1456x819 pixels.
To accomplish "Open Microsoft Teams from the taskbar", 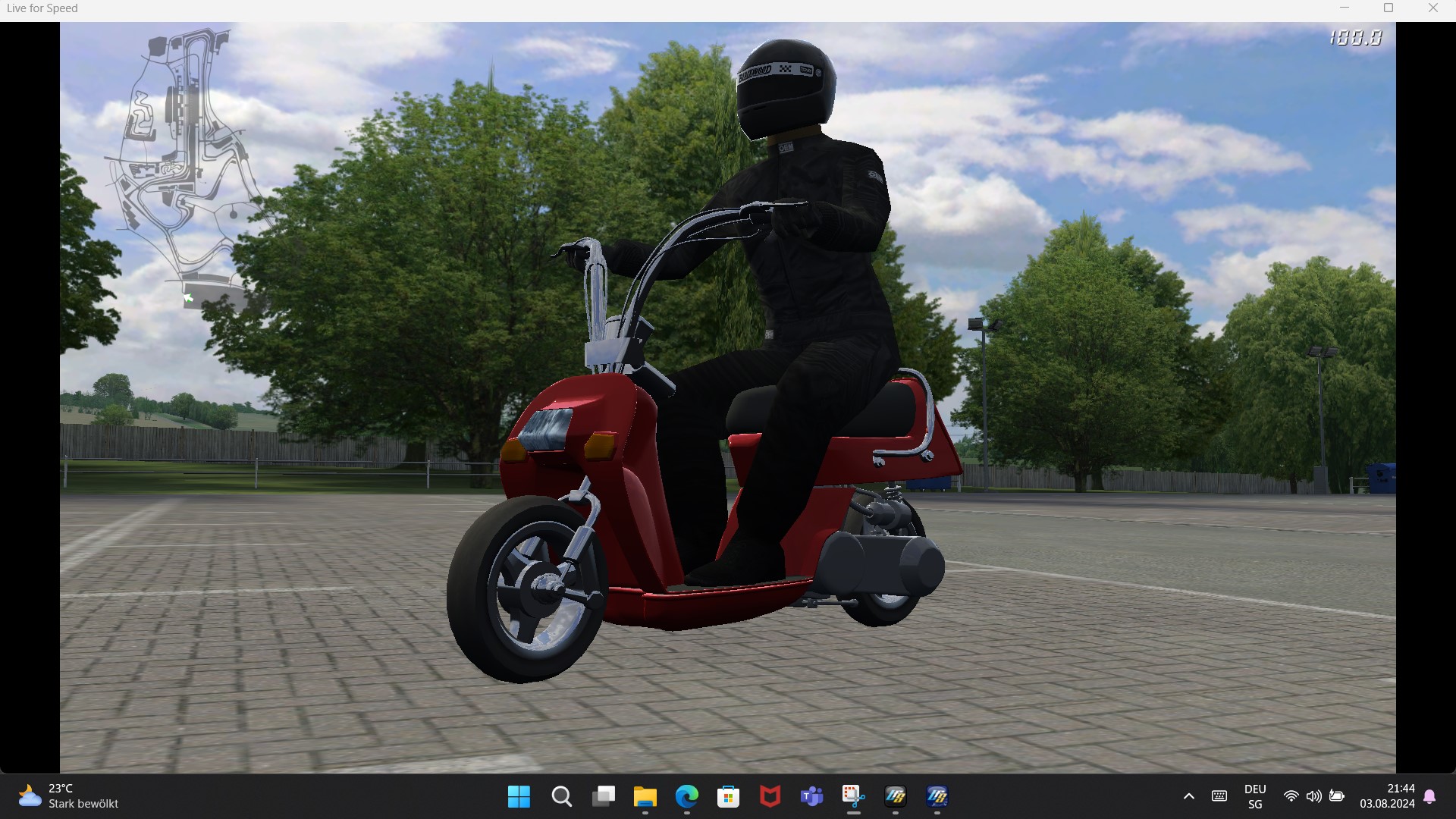I will [x=812, y=796].
